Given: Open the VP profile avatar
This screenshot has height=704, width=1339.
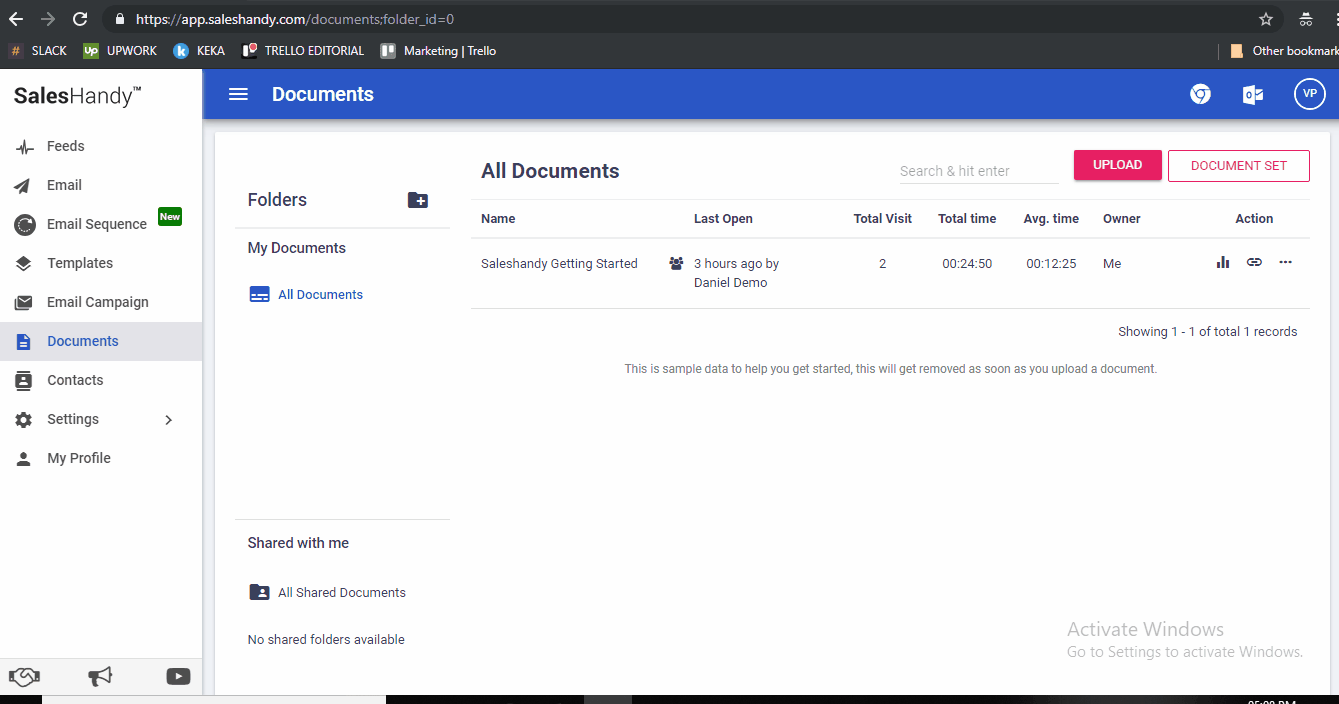Looking at the screenshot, I should (x=1309, y=94).
